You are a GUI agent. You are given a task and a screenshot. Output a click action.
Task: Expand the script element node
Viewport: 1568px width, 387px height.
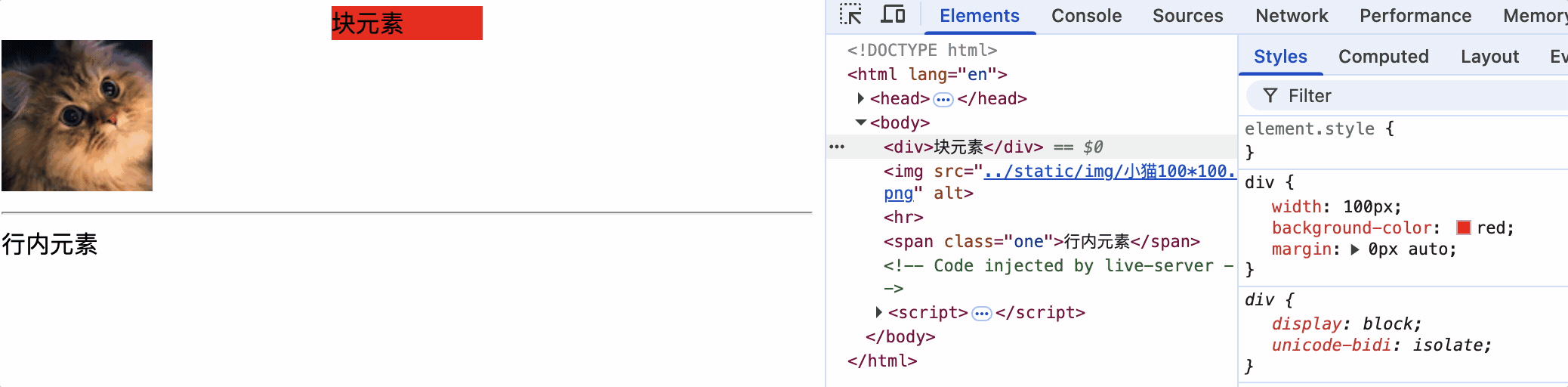(x=878, y=312)
